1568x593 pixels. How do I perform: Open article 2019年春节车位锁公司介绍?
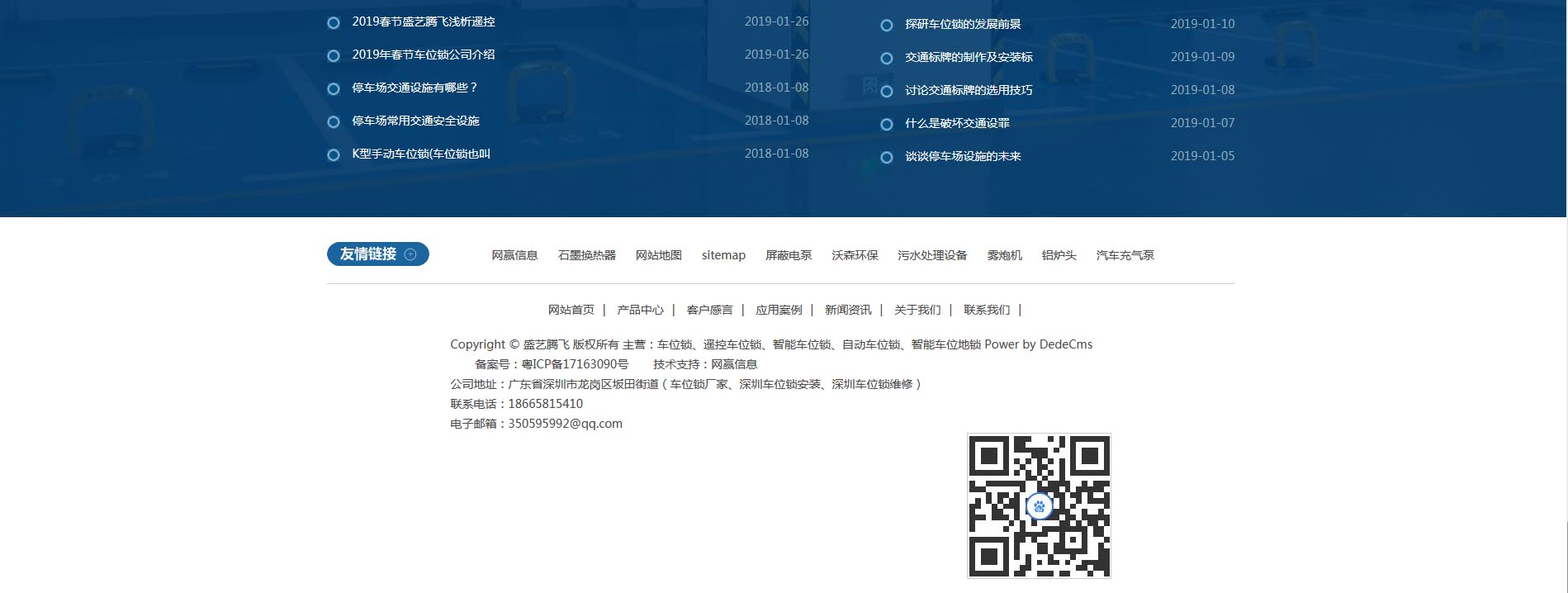coord(423,55)
